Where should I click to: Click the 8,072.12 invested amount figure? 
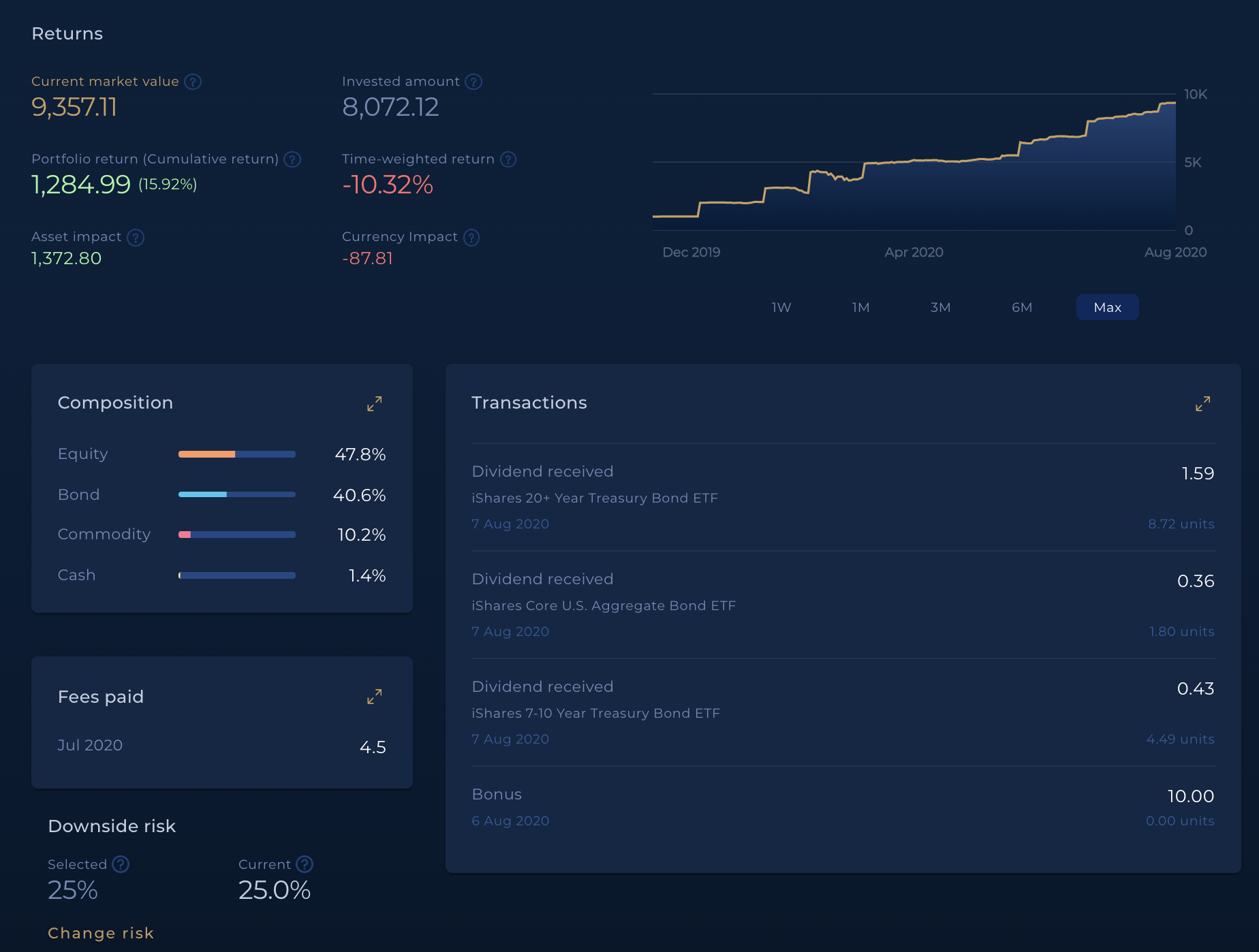(390, 107)
